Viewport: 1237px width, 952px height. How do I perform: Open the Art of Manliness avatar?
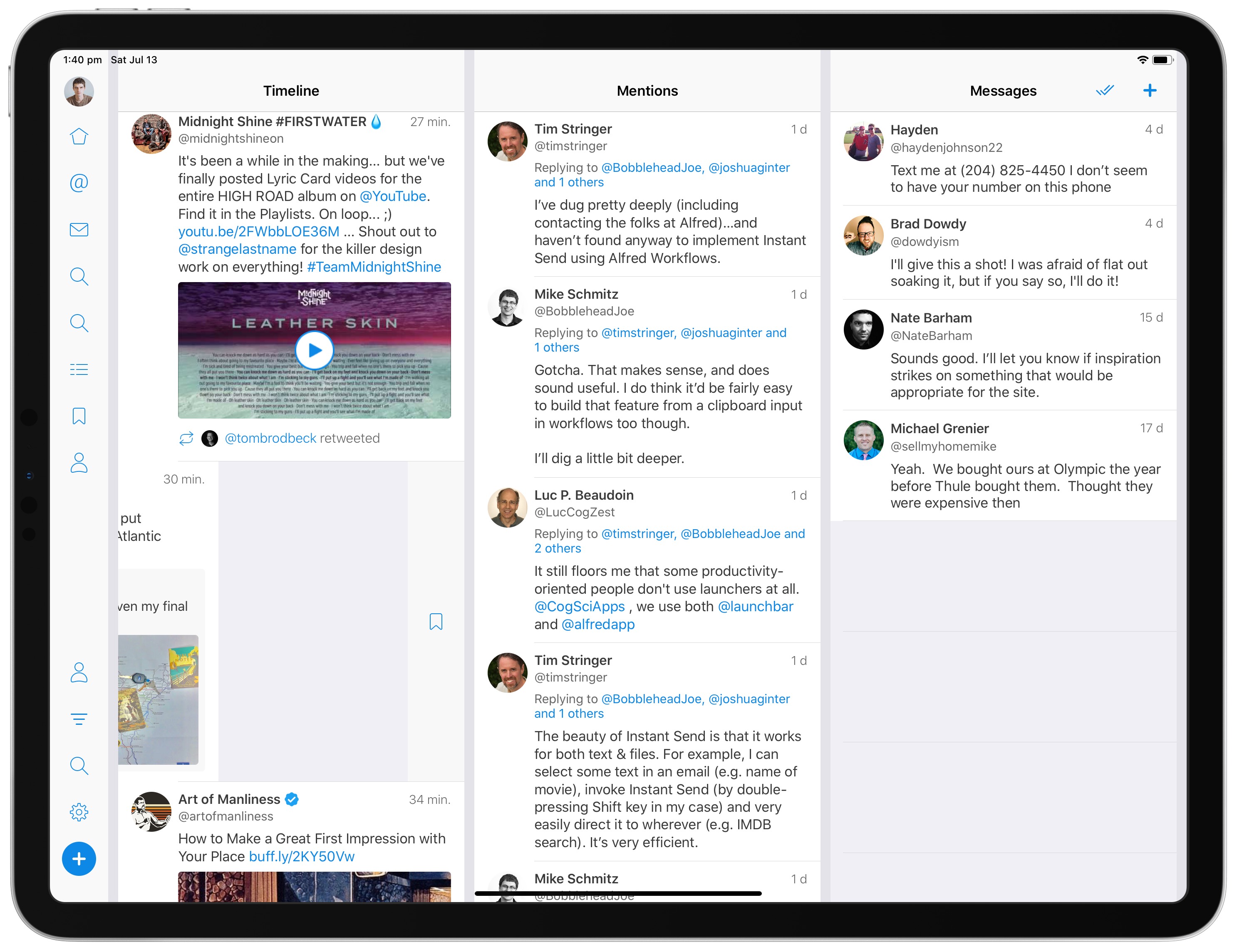151,811
